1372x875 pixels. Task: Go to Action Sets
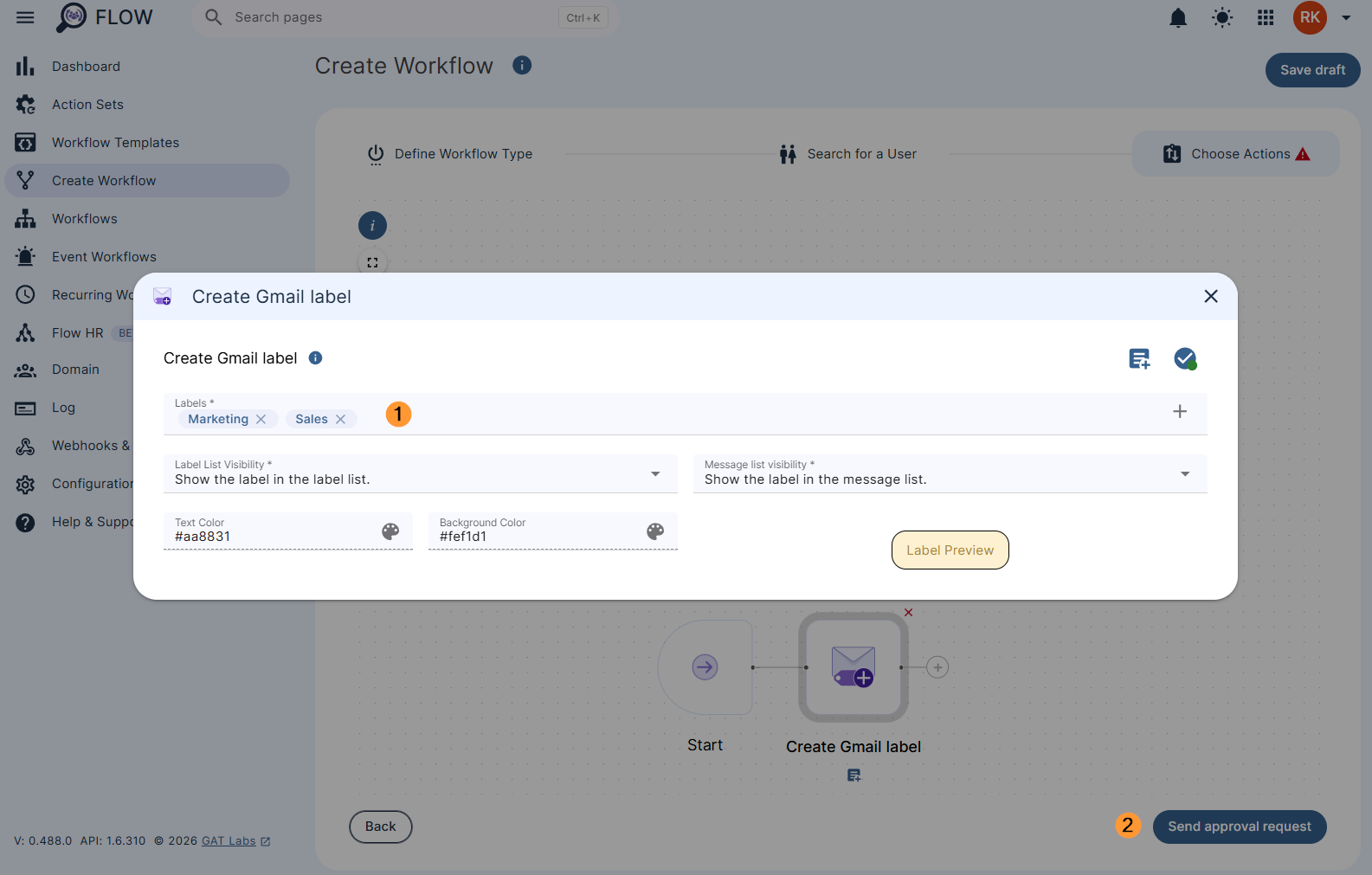click(x=87, y=105)
